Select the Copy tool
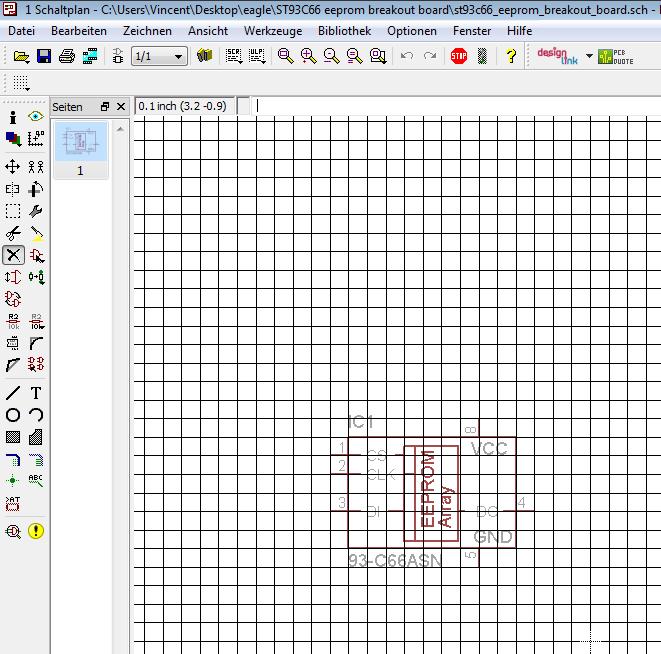Viewport: 661px width, 654px height. tap(36, 167)
